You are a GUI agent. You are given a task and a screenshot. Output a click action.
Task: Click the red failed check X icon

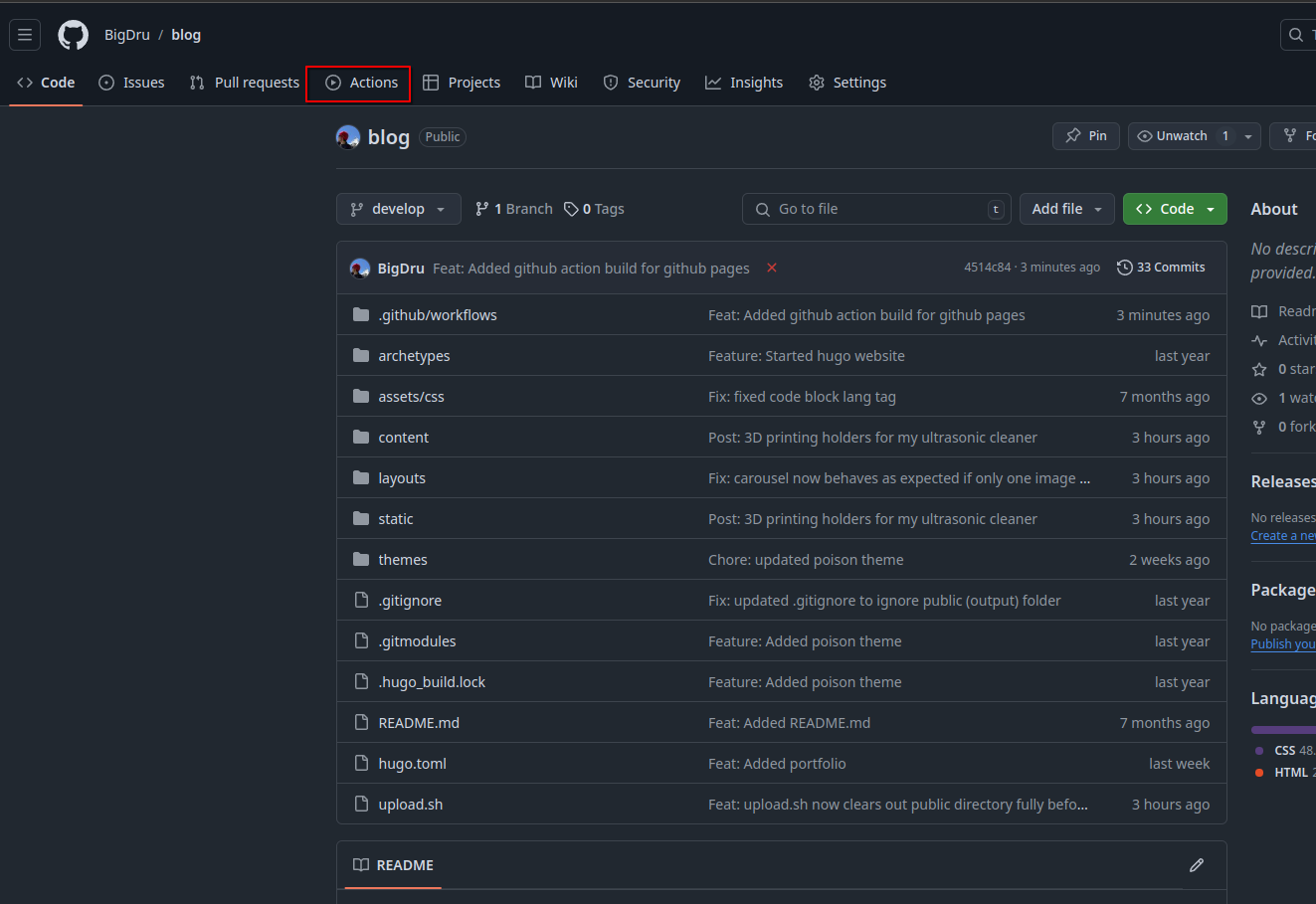(x=772, y=269)
